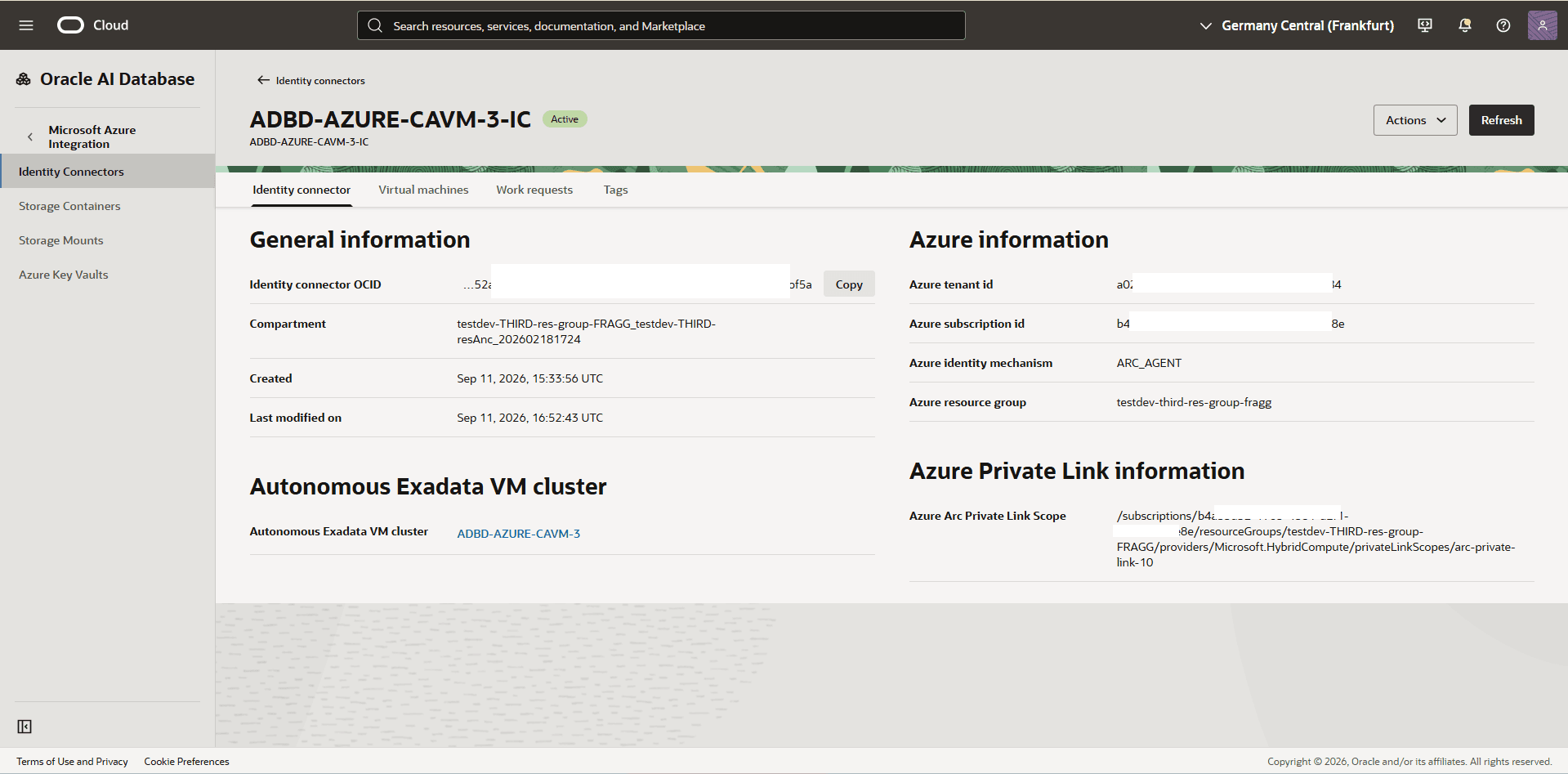Click the Created date Sep 11, 2026, 15:33:56 UTC
This screenshot has height=774, width=1568.
coord(530,378)
